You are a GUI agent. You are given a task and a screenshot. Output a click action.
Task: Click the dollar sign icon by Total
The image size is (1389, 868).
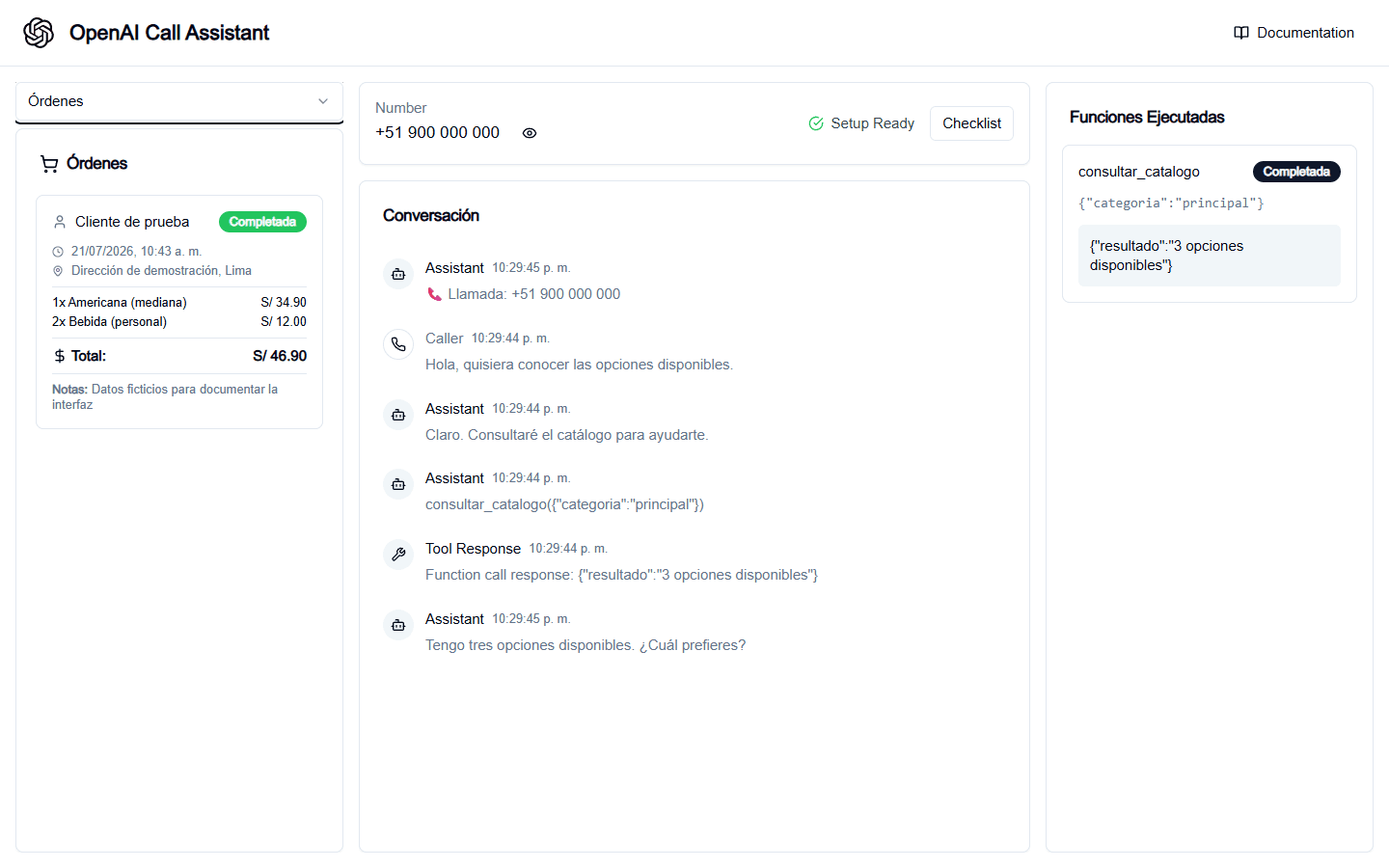click(60, 356)
